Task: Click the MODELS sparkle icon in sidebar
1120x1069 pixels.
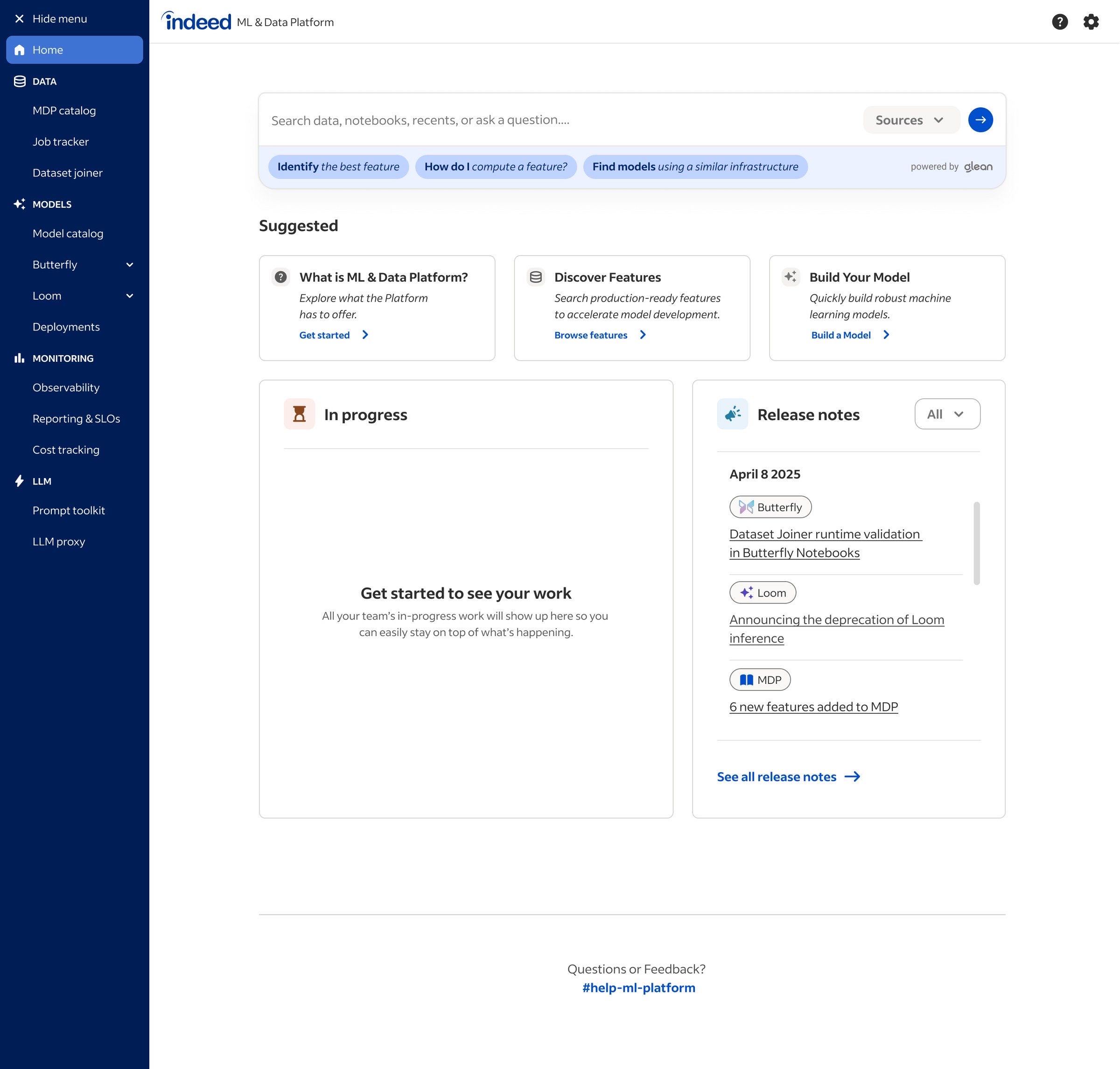Action: coord(20,204)
